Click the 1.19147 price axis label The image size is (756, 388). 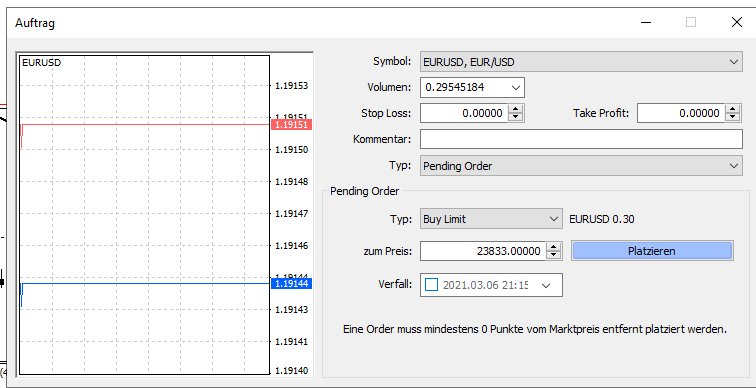tap(291, 214)
